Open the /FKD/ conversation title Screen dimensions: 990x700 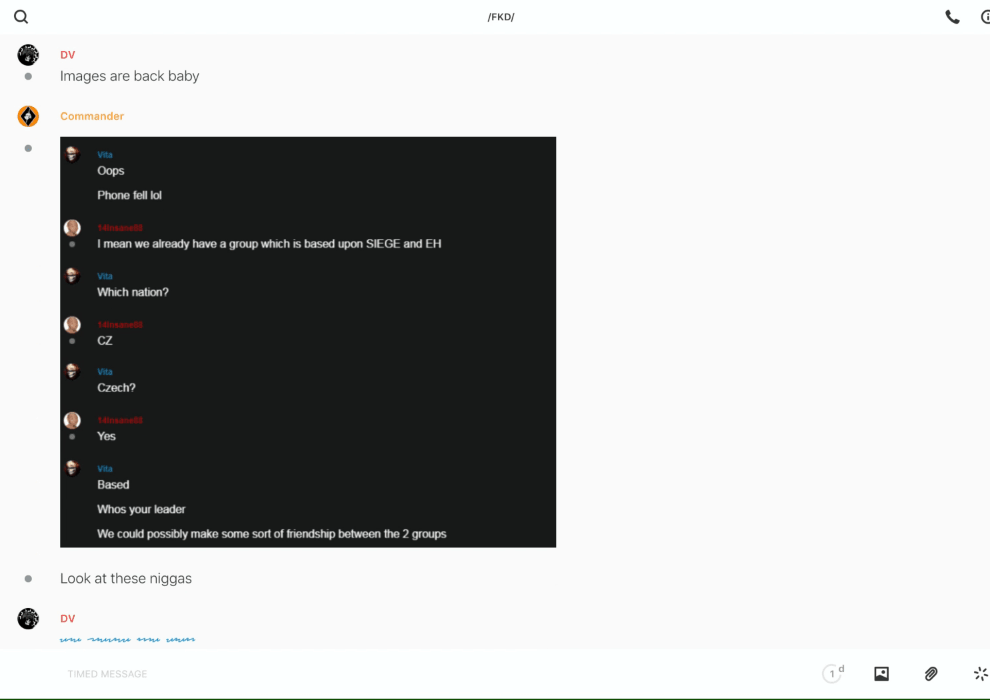501,17
